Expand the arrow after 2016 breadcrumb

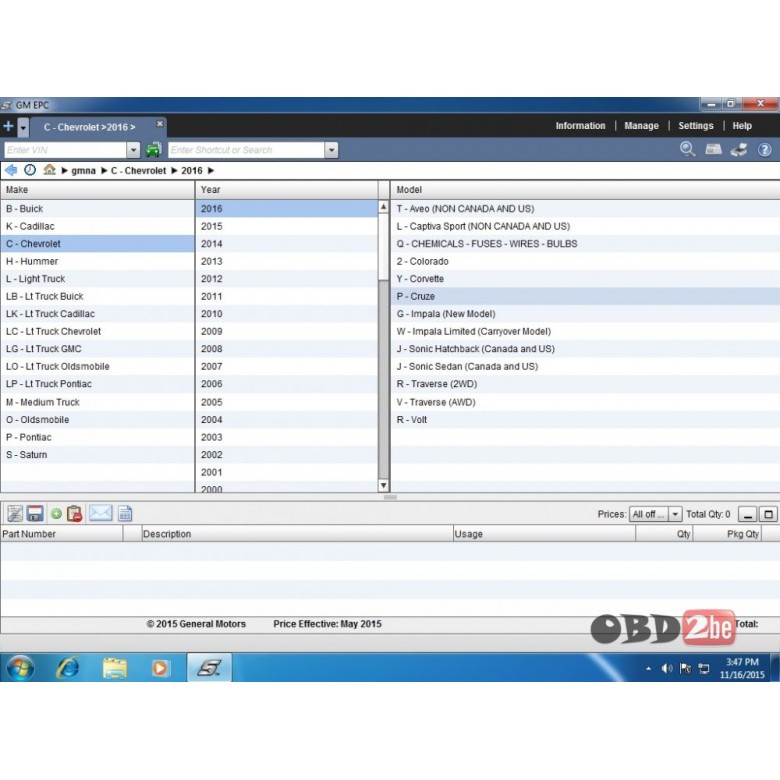pos(210,171)
